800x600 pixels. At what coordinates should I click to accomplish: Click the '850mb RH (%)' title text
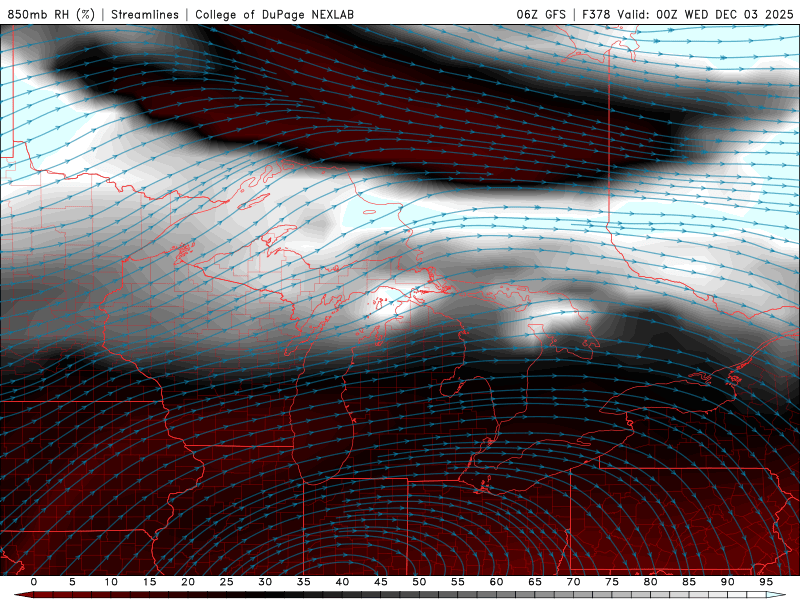pos(51,15)
